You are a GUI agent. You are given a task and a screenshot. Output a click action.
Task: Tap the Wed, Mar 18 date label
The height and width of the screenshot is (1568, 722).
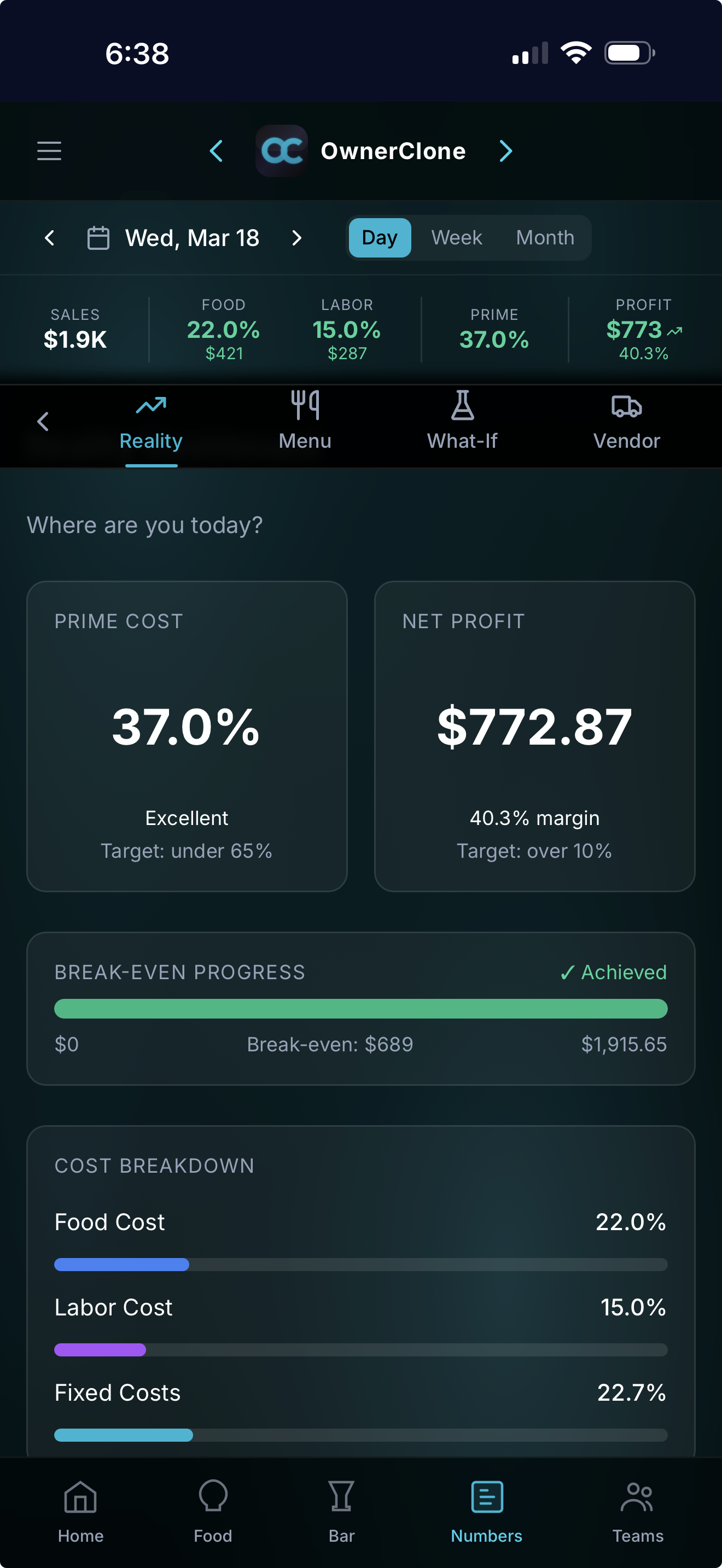(x=193, y=238)
